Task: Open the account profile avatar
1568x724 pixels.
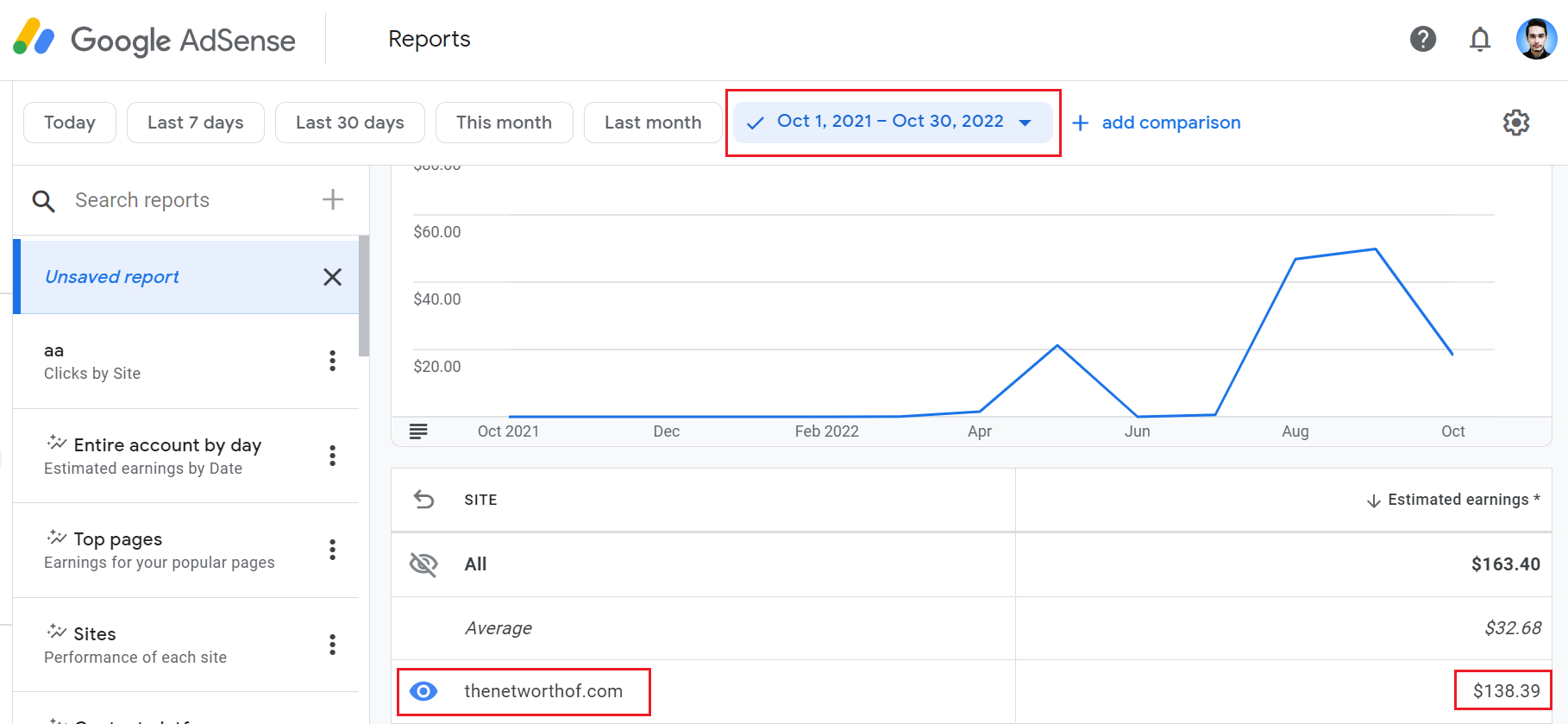Action: (x=1536, y=39)
